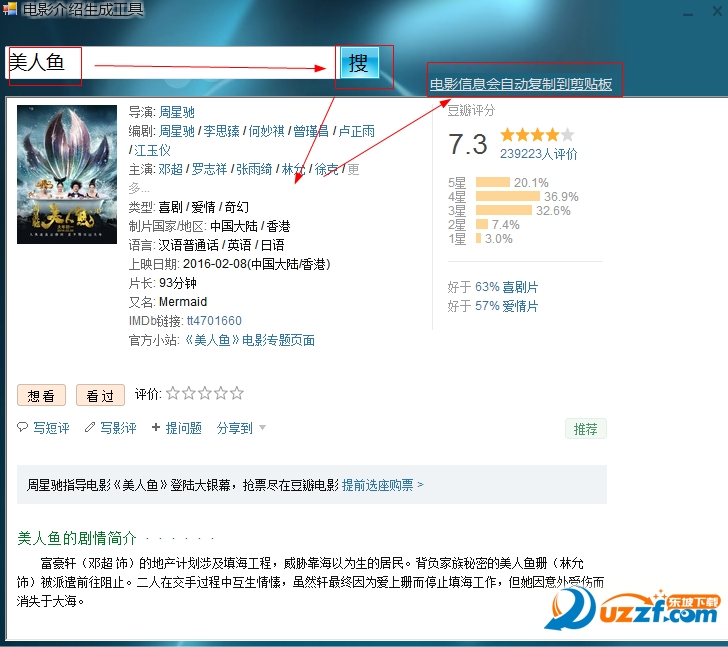
Task: Click the 推荐 recommend button
Action: pos(585,429)
